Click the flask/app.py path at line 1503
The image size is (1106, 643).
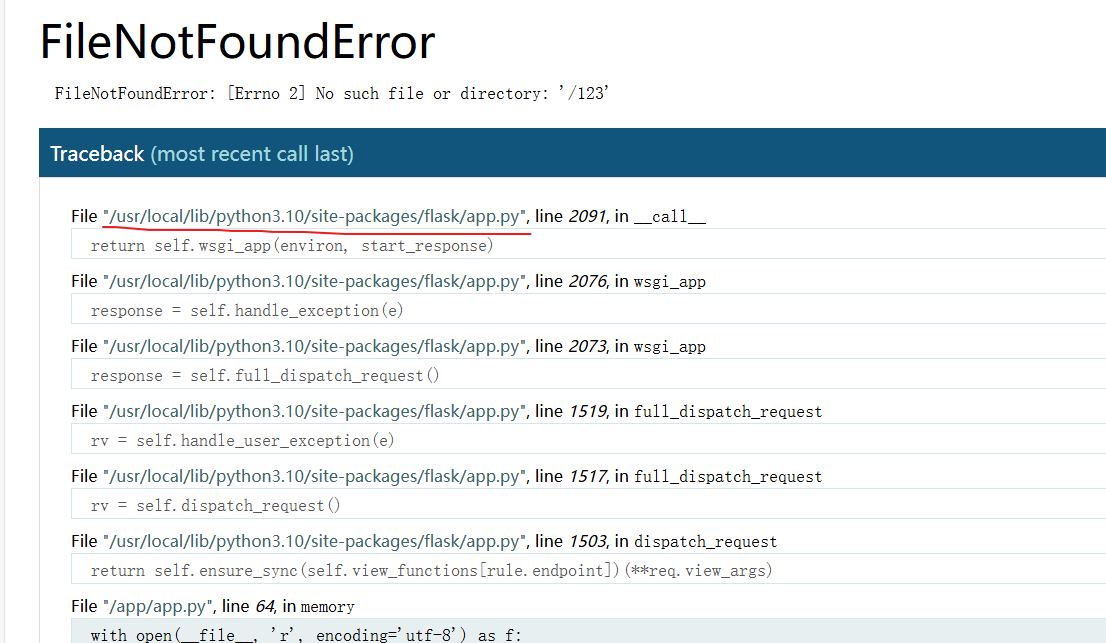pos(315,542)
